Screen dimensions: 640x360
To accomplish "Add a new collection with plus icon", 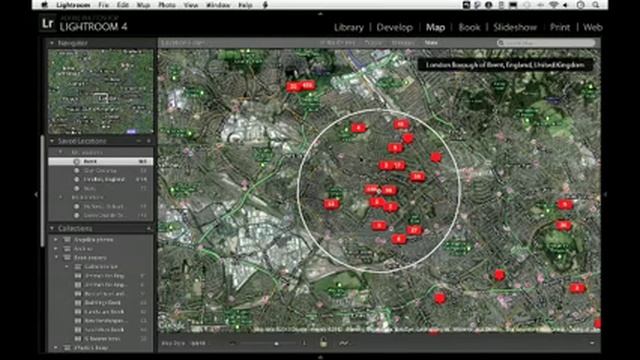I will coord(149,229).
